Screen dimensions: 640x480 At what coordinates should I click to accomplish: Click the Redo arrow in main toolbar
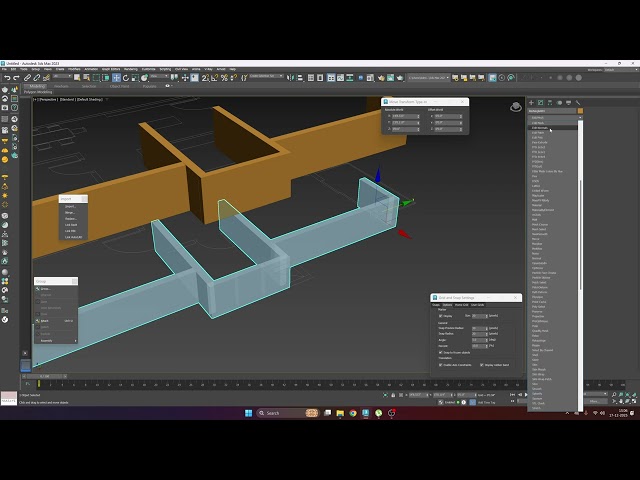coord(16,78)
